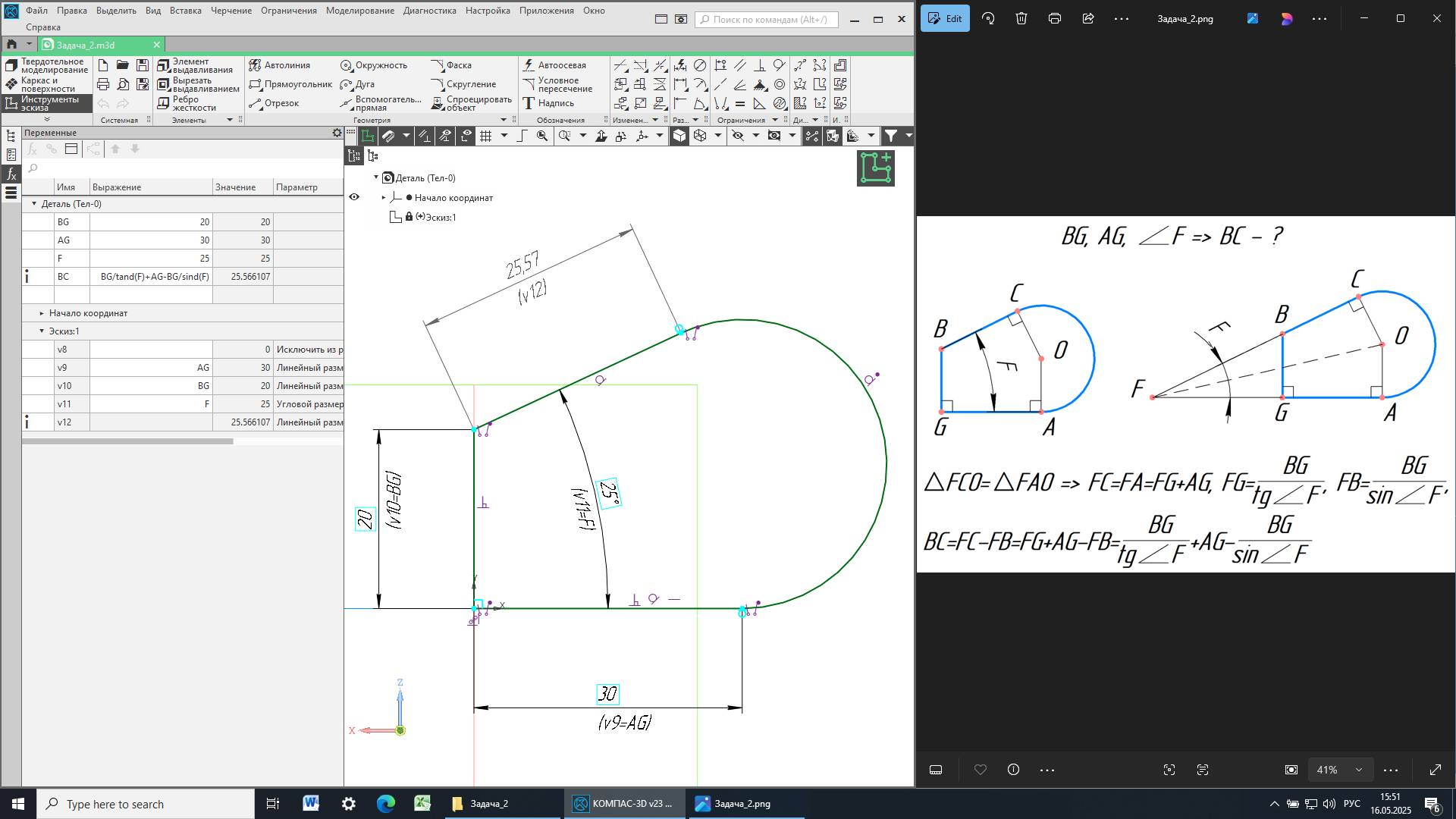The width and height of the screenshot is (1456, 819).
Task: Toggle the grid display button
Action: coord(485,136)
